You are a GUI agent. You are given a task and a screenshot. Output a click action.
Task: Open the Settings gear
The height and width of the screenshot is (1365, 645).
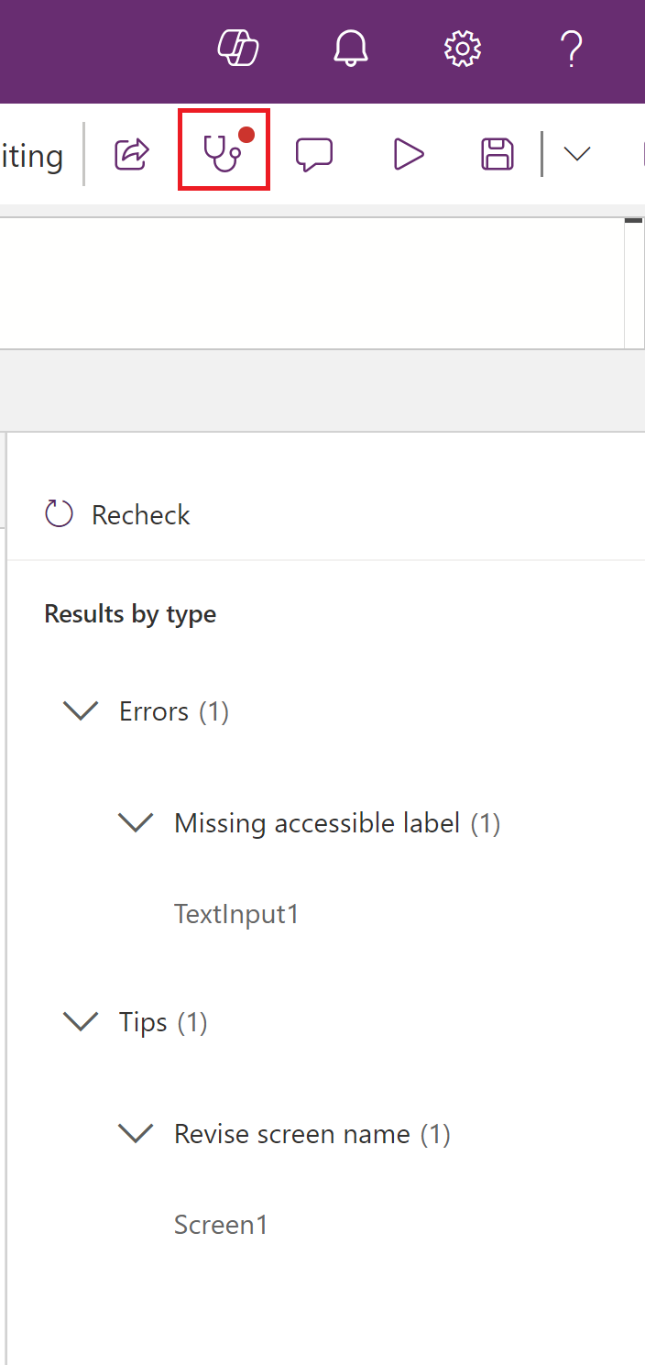coord(460,48)
